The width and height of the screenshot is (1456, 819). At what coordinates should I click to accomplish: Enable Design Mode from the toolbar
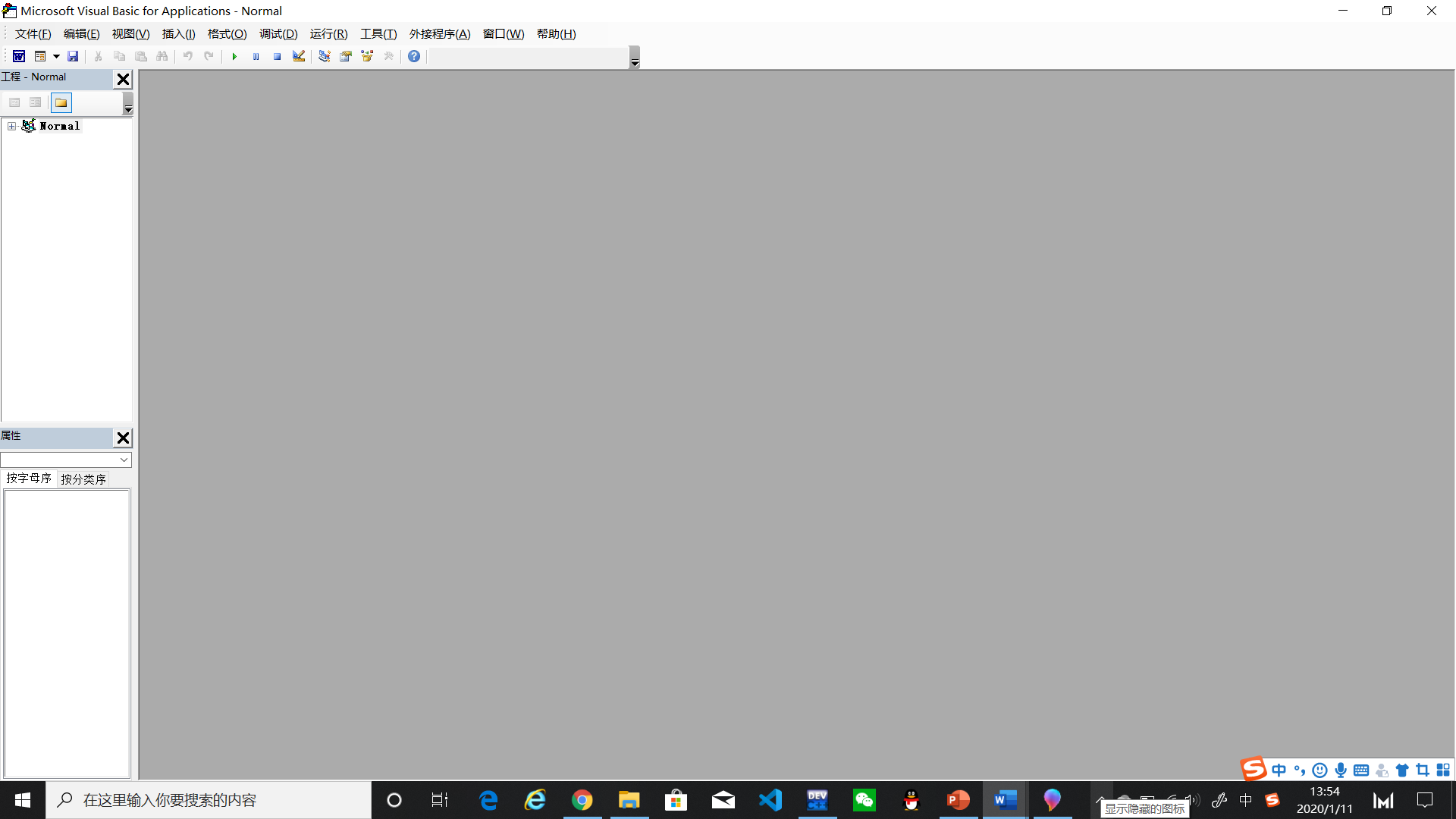click(x=298, y=56)
